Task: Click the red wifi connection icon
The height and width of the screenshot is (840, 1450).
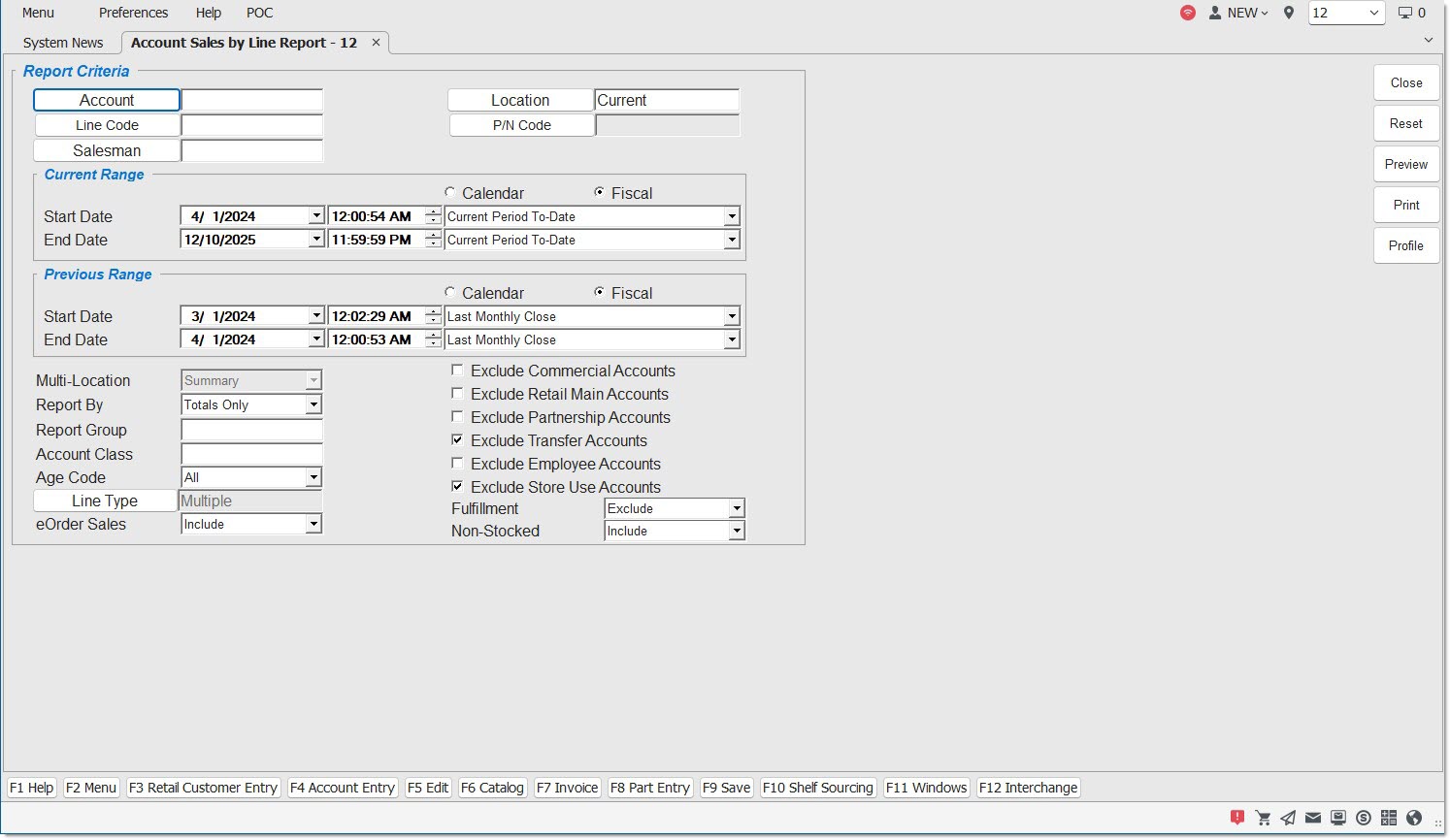Action: click(1188, 13)
